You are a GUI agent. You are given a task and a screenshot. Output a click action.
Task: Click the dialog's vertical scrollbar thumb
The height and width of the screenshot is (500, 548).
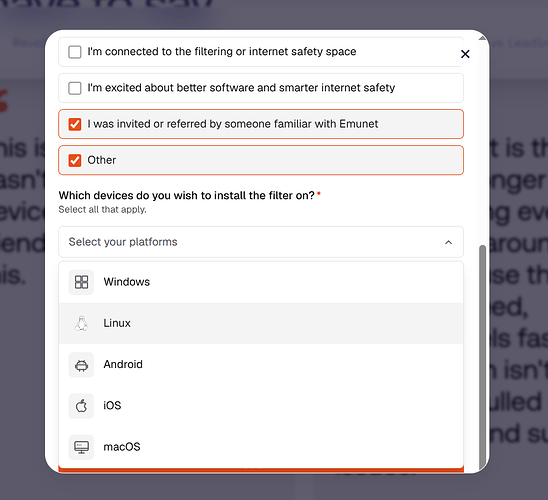point(482,356)
